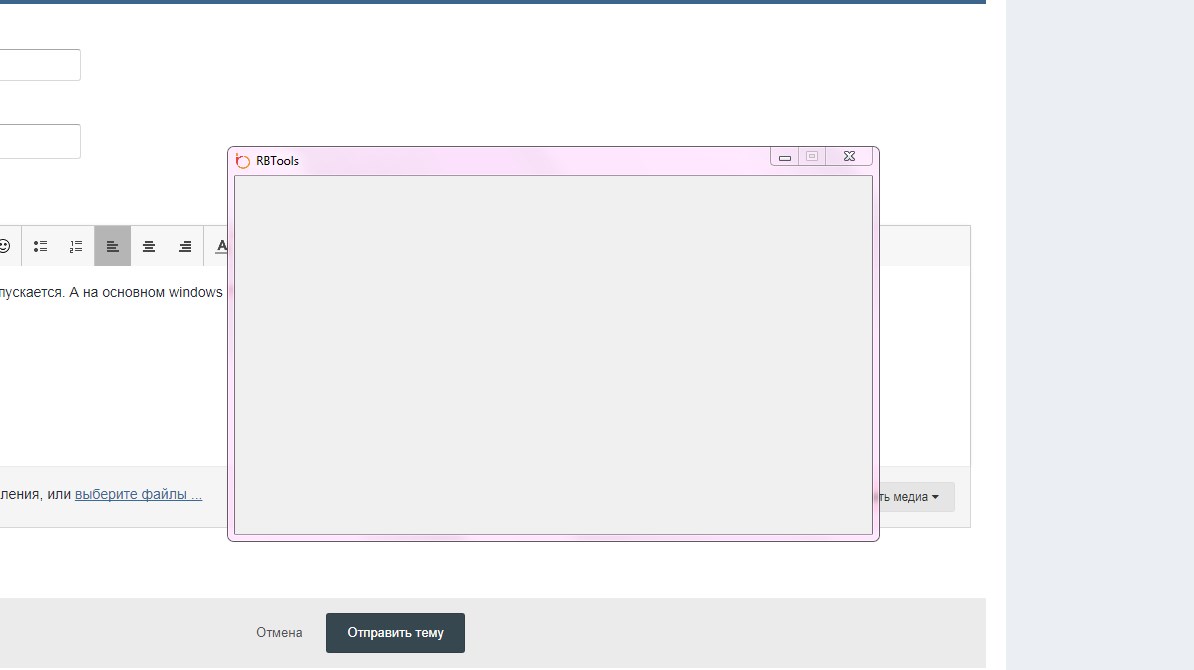The height and width of the screenshot is (670, 1194).
Task: Click the 'выберите файлы ...' link
Action: 138,494
